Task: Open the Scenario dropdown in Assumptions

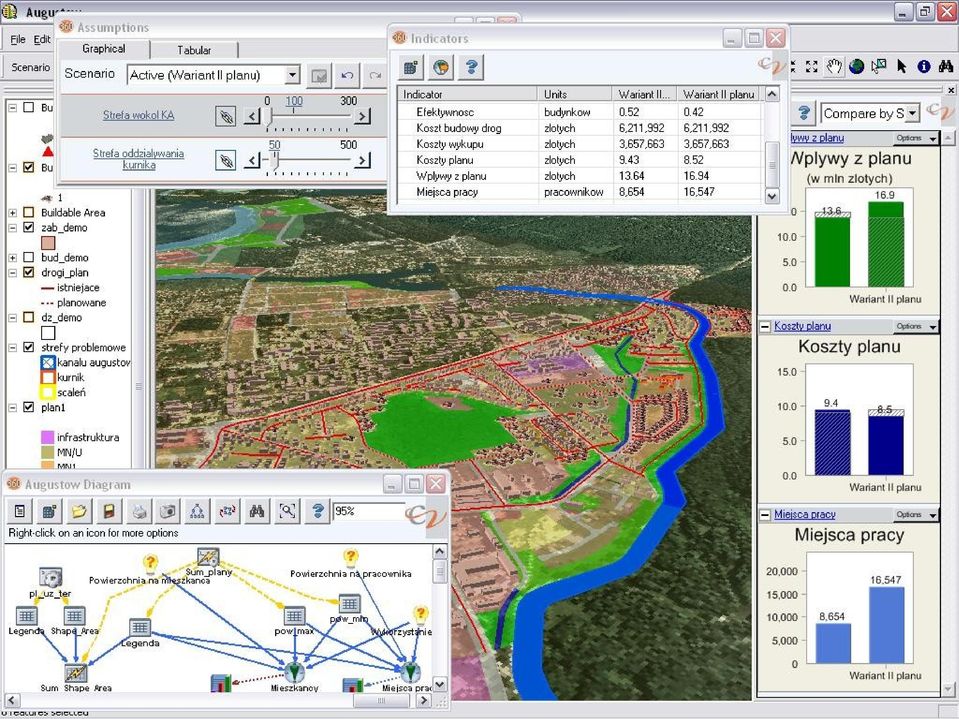Action: (x=293, y=75)
